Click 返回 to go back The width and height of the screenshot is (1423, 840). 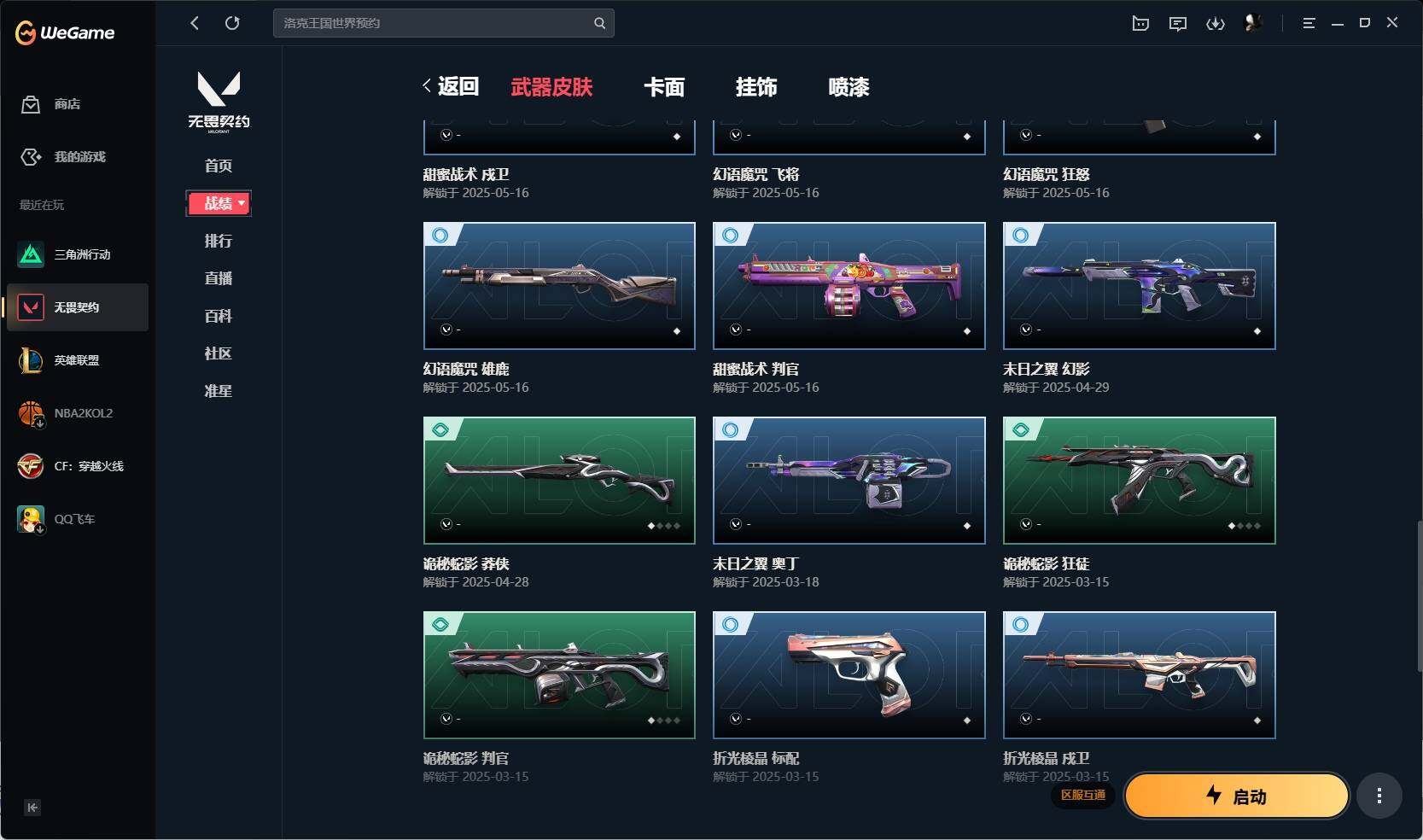(451, 86)
